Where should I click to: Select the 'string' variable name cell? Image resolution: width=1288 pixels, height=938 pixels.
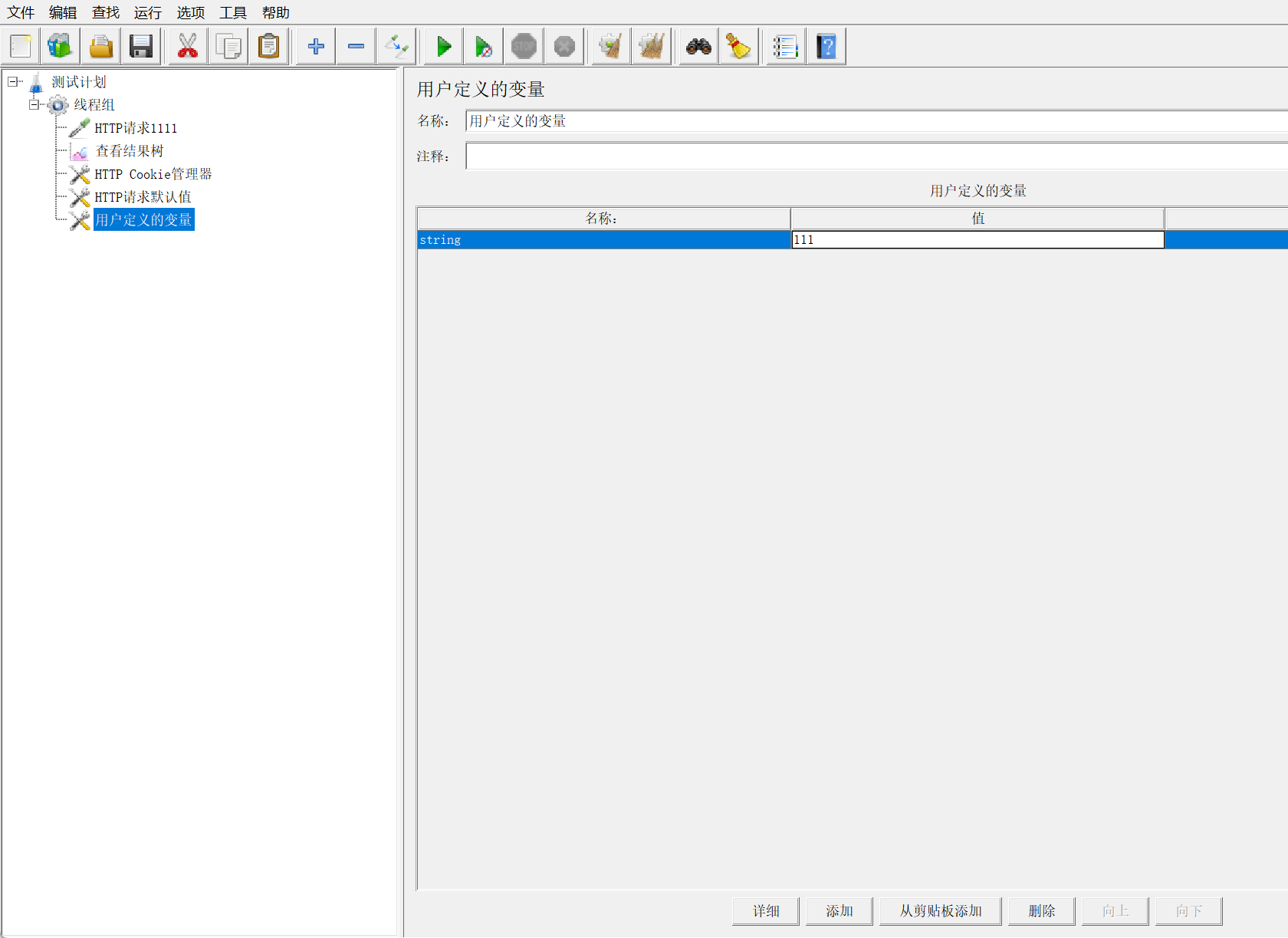(604, 240)
